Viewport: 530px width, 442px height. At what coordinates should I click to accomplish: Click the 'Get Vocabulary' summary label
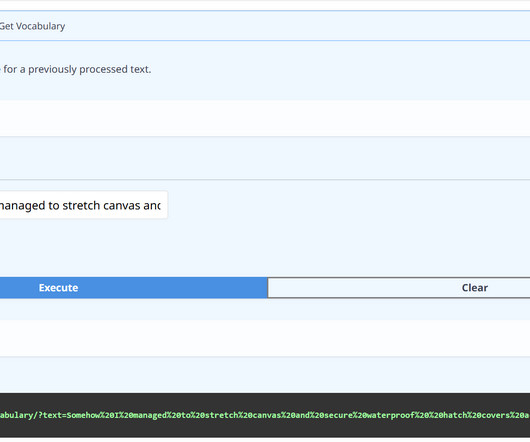click(32, 26)
